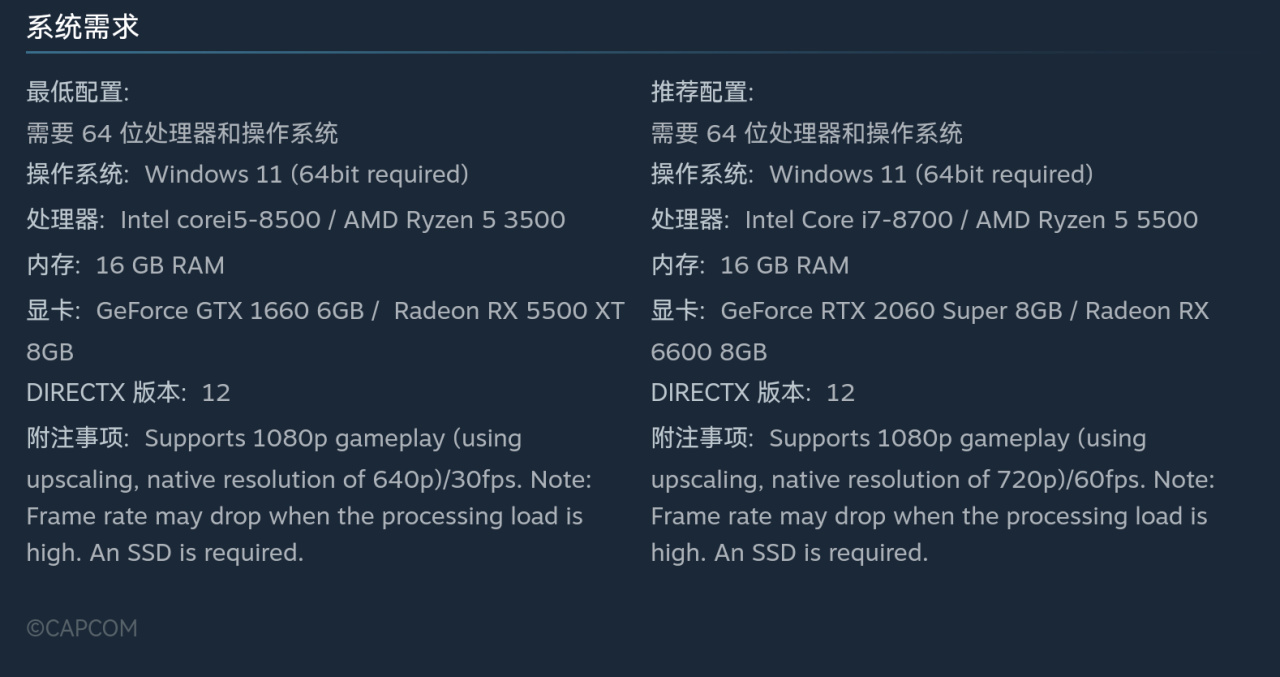The height and width of the screenshot is (677, 1280).
Task: Click the Intel Core i7-8700 processor text
Action: click(848, 220)
